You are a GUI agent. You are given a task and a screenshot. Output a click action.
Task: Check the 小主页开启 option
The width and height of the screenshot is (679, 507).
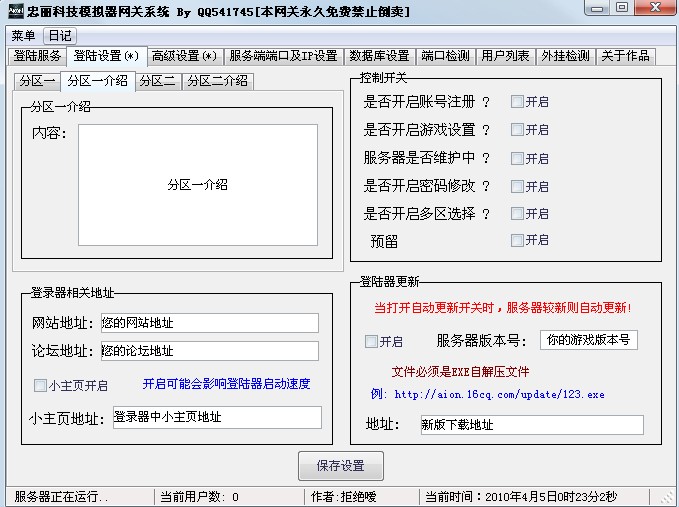(40, 385)
